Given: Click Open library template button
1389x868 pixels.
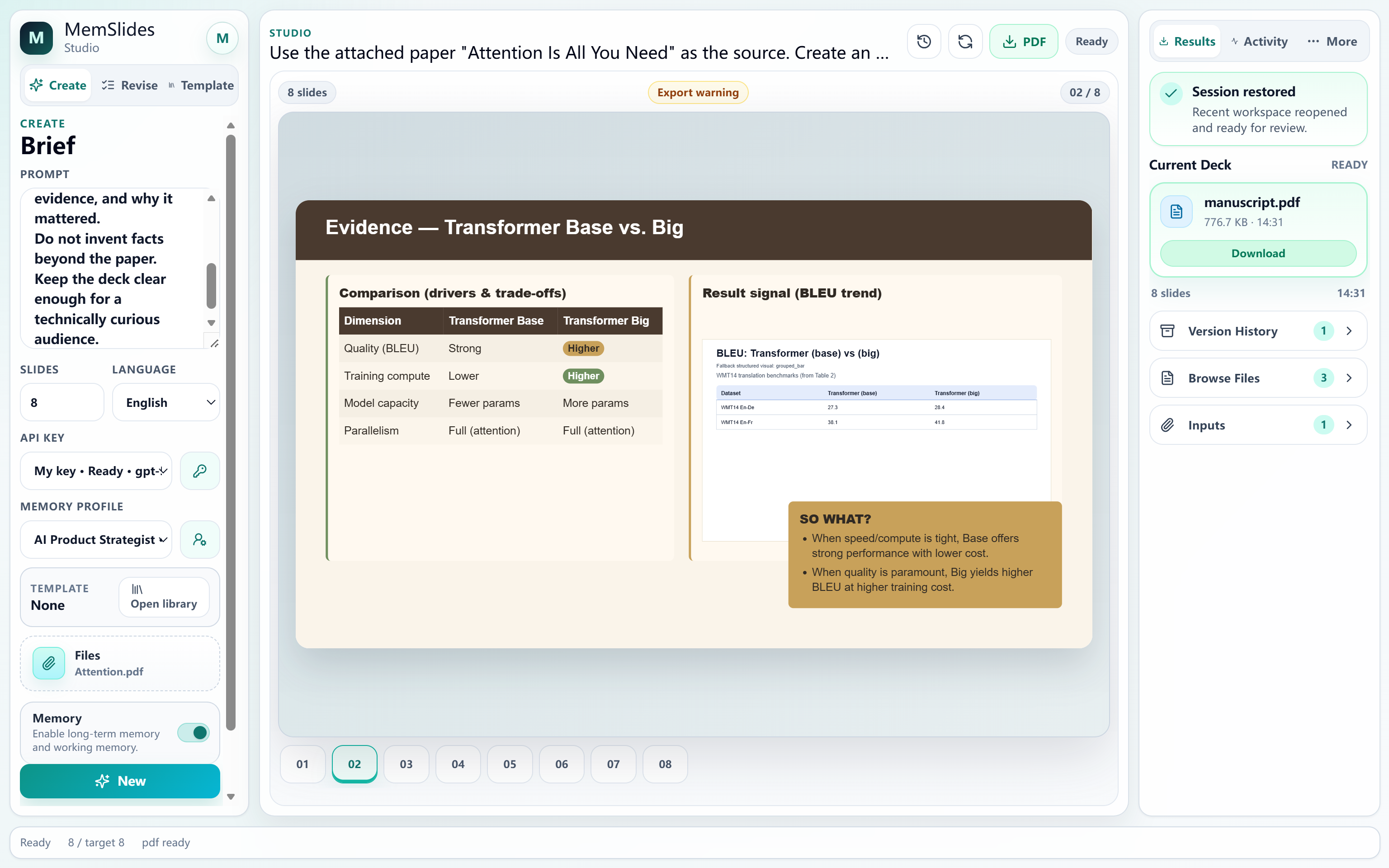Looking at the screenshot, I should click(164, 597).
